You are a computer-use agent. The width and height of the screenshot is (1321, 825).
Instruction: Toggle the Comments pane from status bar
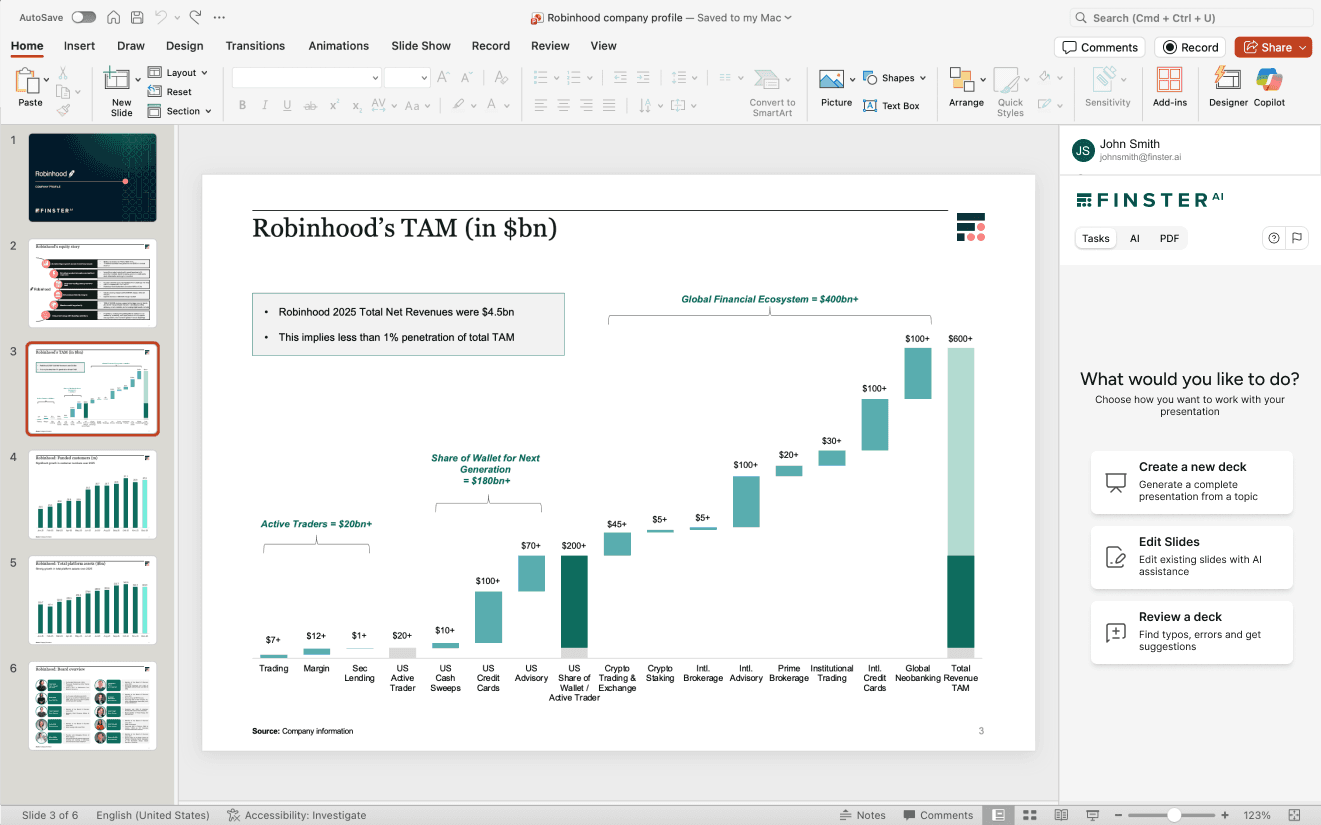(x=936, y=815)
